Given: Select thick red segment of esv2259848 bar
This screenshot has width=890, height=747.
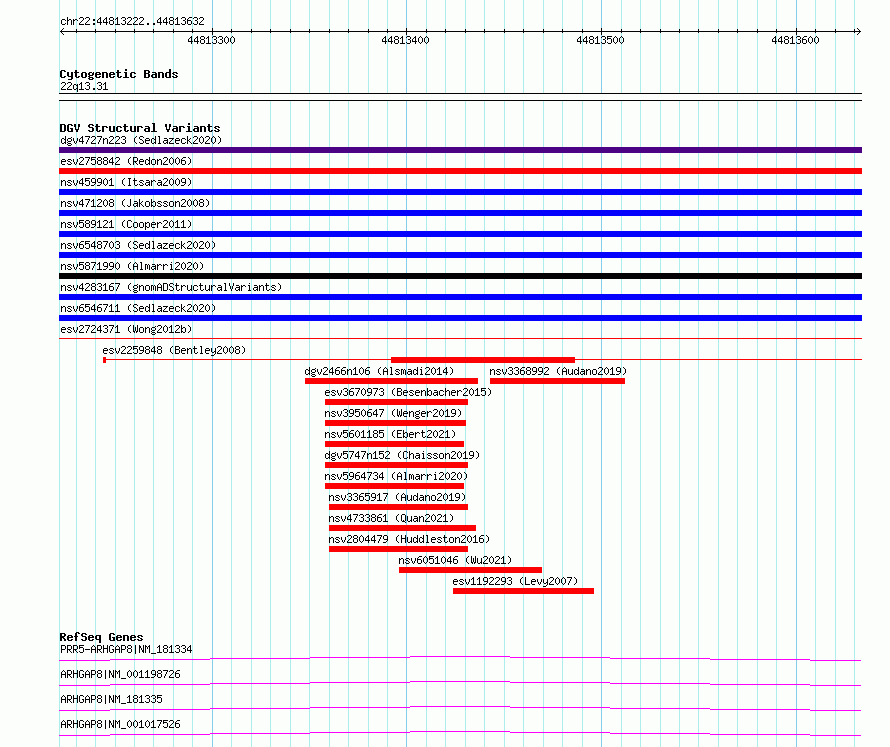Looking at the screenshot, I should (x=483, y=360).
